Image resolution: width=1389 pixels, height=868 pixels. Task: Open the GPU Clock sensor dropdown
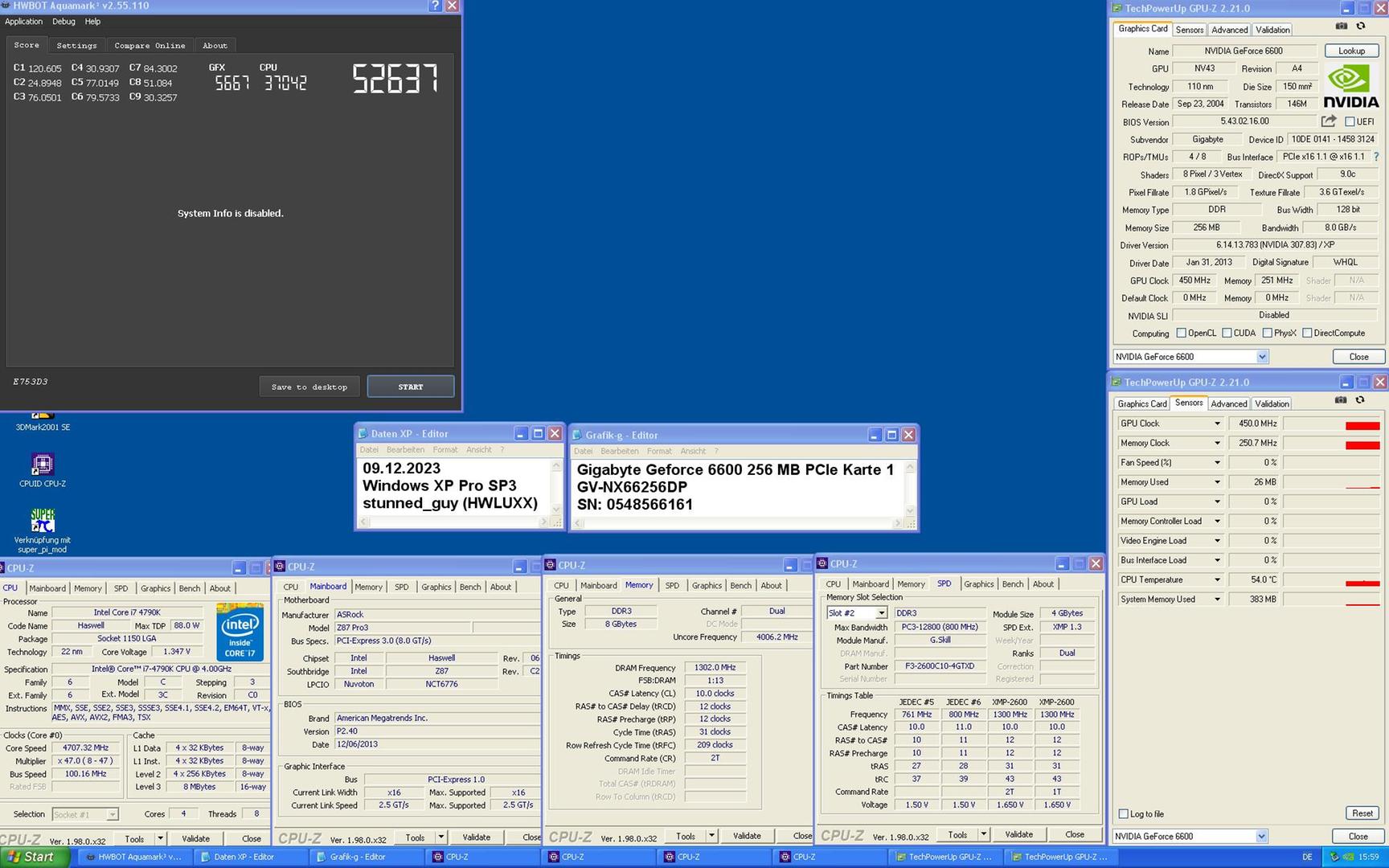click(1216, 424)
